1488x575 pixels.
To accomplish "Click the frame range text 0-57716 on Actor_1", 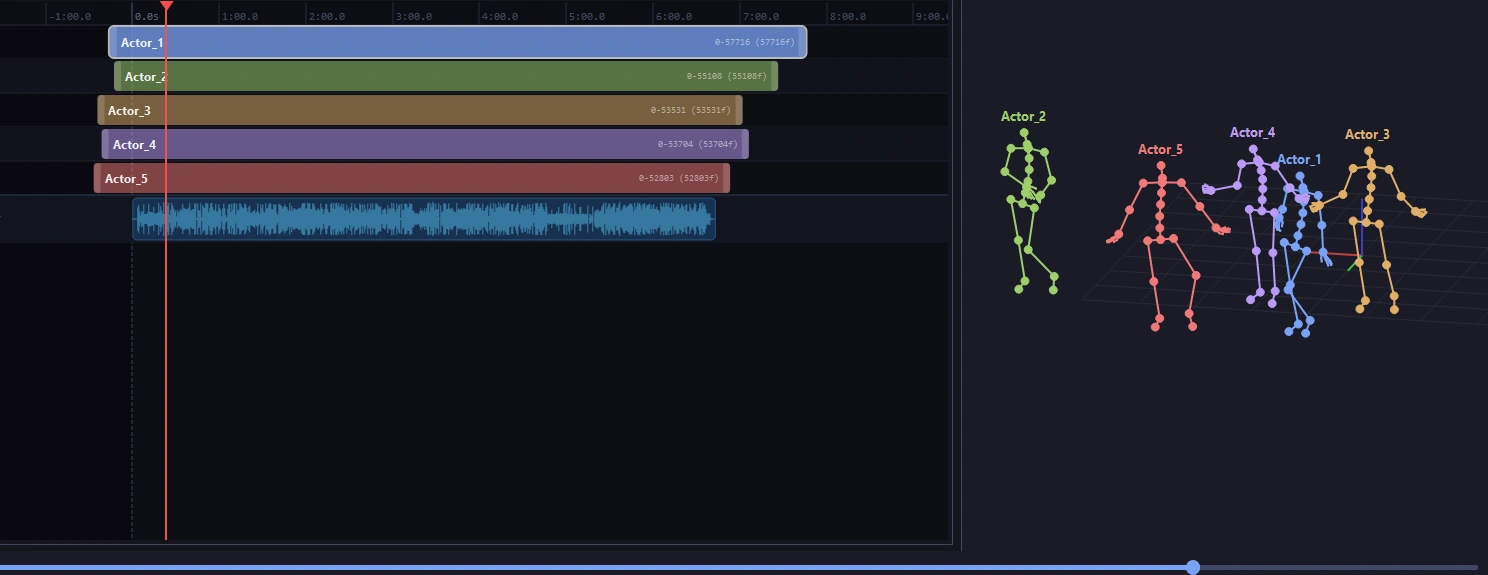I will (x=754, y=43).
